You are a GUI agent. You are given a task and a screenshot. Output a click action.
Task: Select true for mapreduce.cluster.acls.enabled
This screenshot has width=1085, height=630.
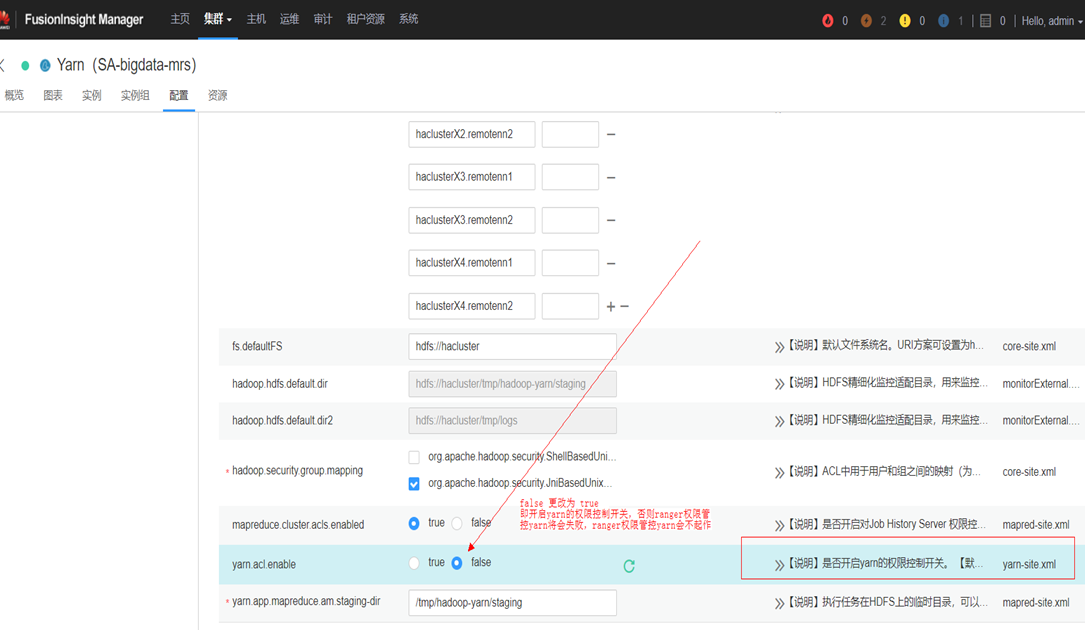[x=414, y=523]
